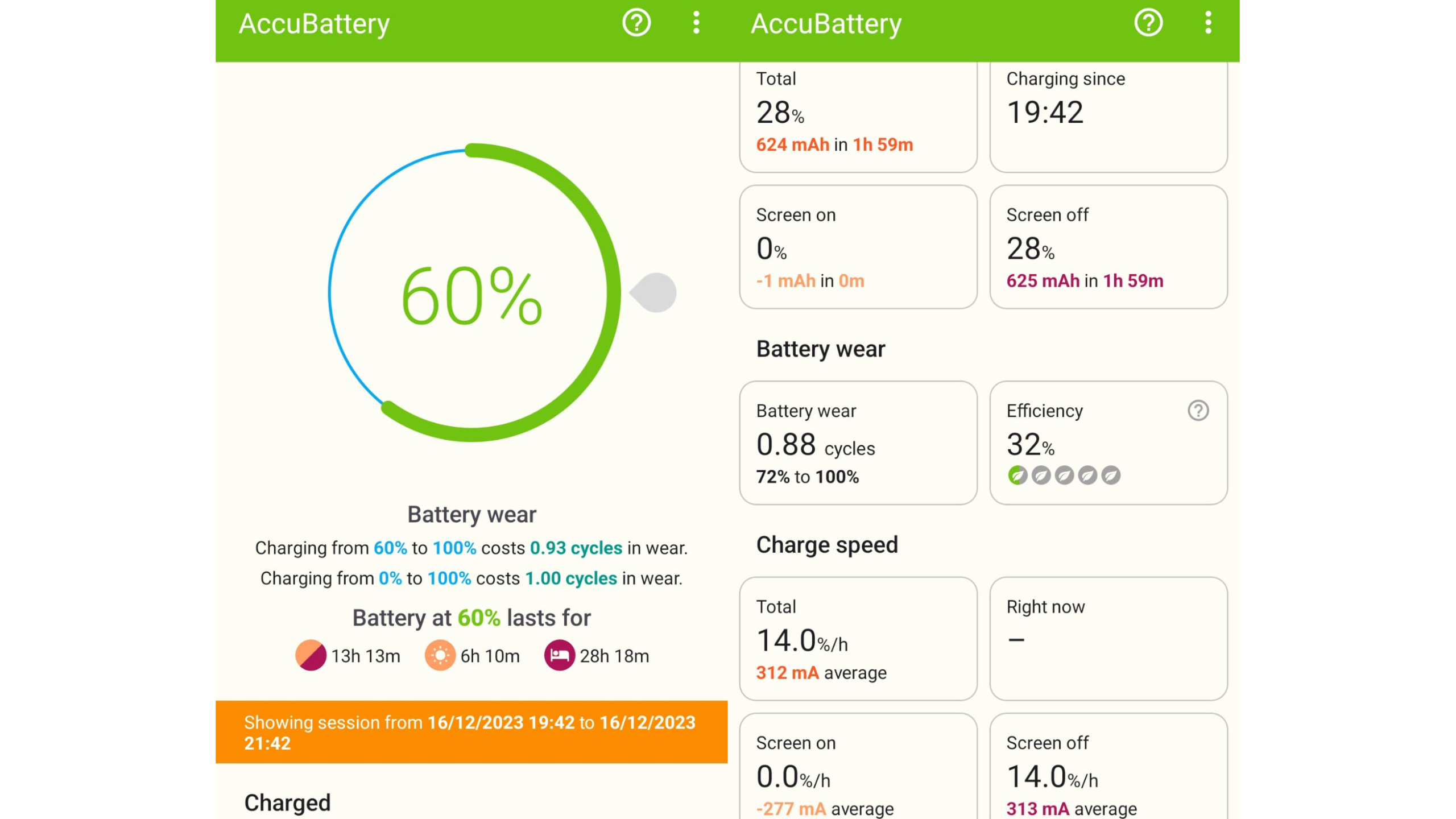Screen dimensions: 1456x819
Task: Tap the combined-use estimate icon near 13h 13m
Action: [x=311, y=655]
